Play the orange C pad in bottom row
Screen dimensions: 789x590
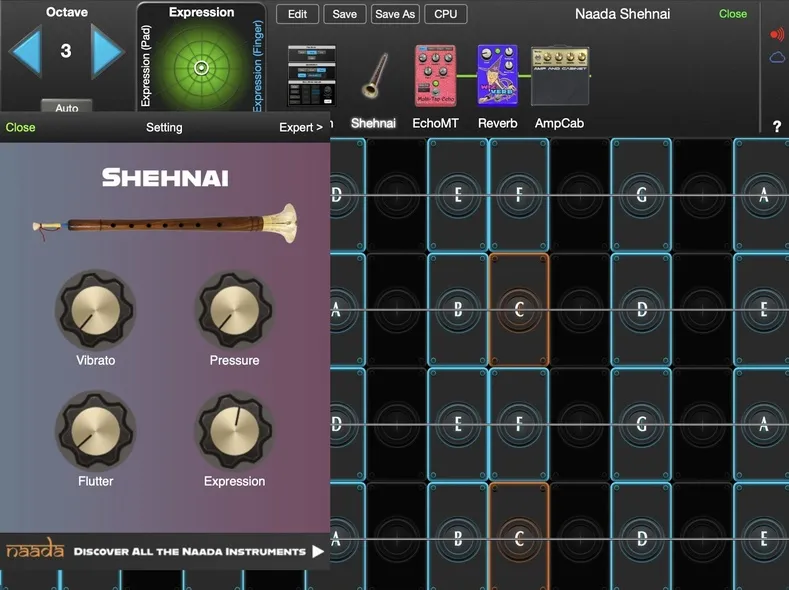[519, 537]
